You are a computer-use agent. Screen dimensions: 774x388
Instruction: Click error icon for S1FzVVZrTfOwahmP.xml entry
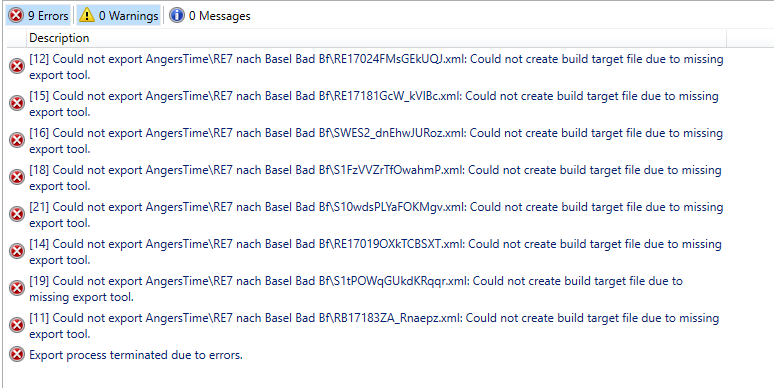17,177
